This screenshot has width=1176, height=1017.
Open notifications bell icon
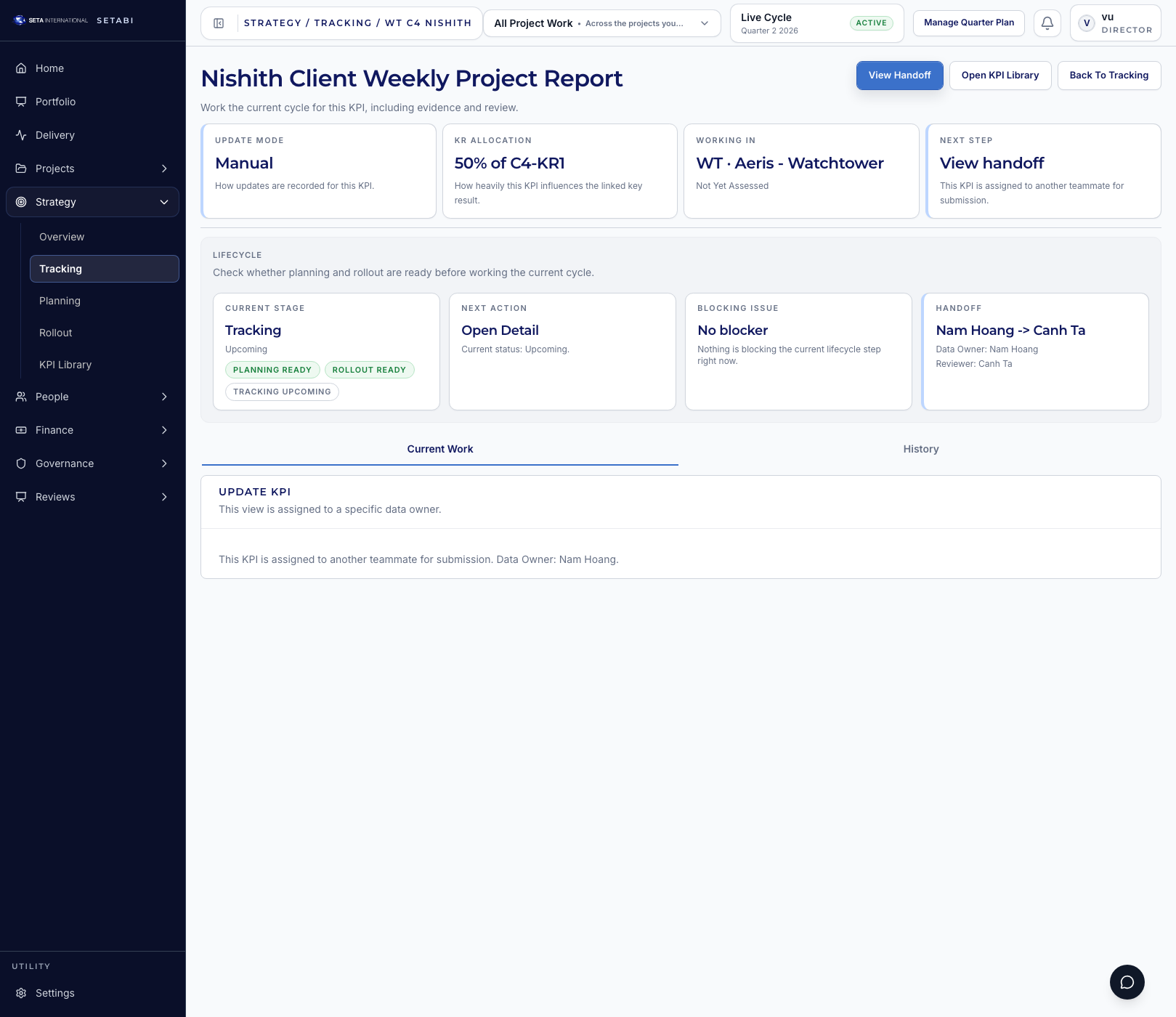pos(1047,23)
